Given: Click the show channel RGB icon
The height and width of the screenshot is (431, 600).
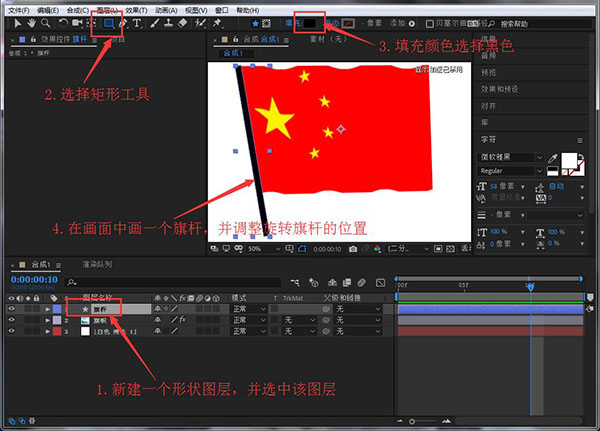Looking at the screenshot, I should click(377, 249).
